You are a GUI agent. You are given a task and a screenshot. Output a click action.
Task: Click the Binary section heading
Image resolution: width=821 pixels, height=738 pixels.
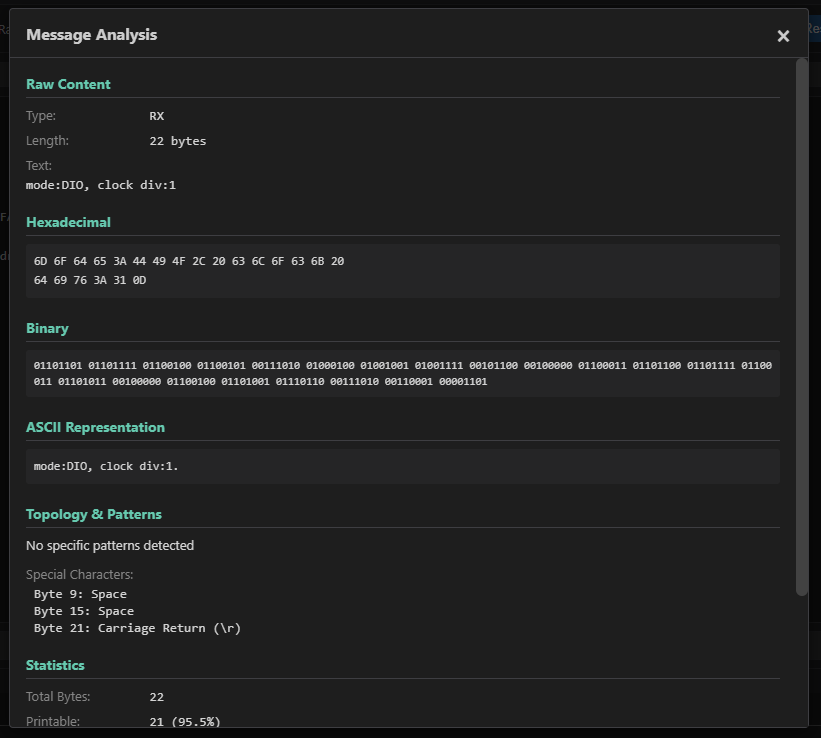(x=47, y=329)
